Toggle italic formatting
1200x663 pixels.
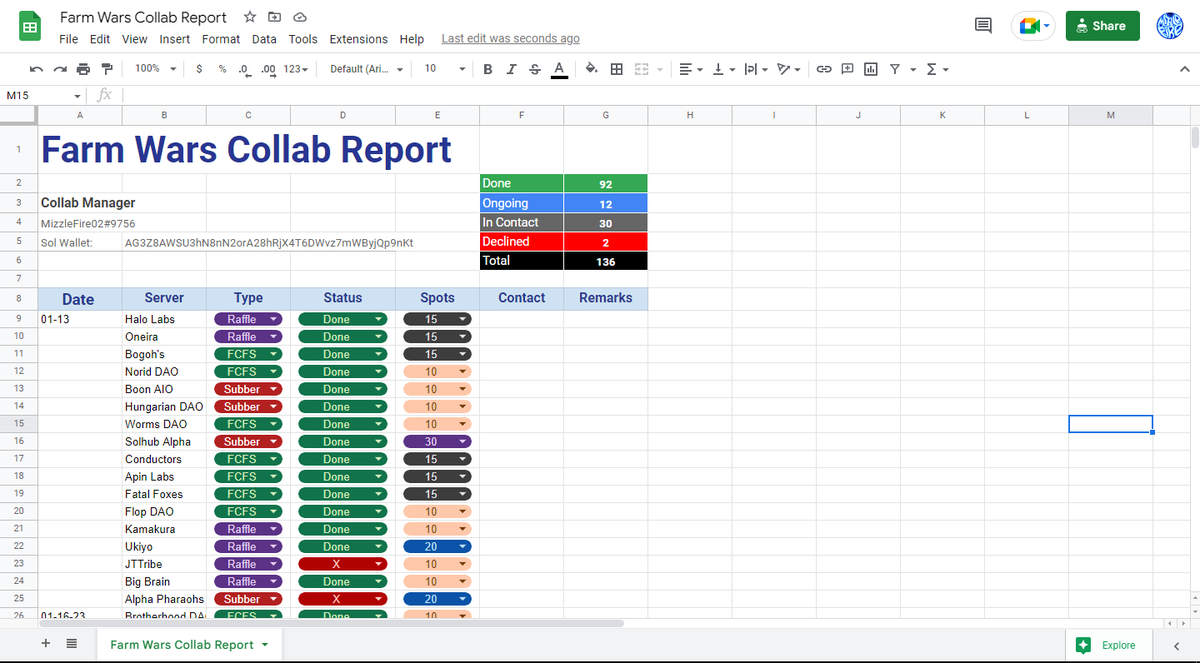(511, 69)
